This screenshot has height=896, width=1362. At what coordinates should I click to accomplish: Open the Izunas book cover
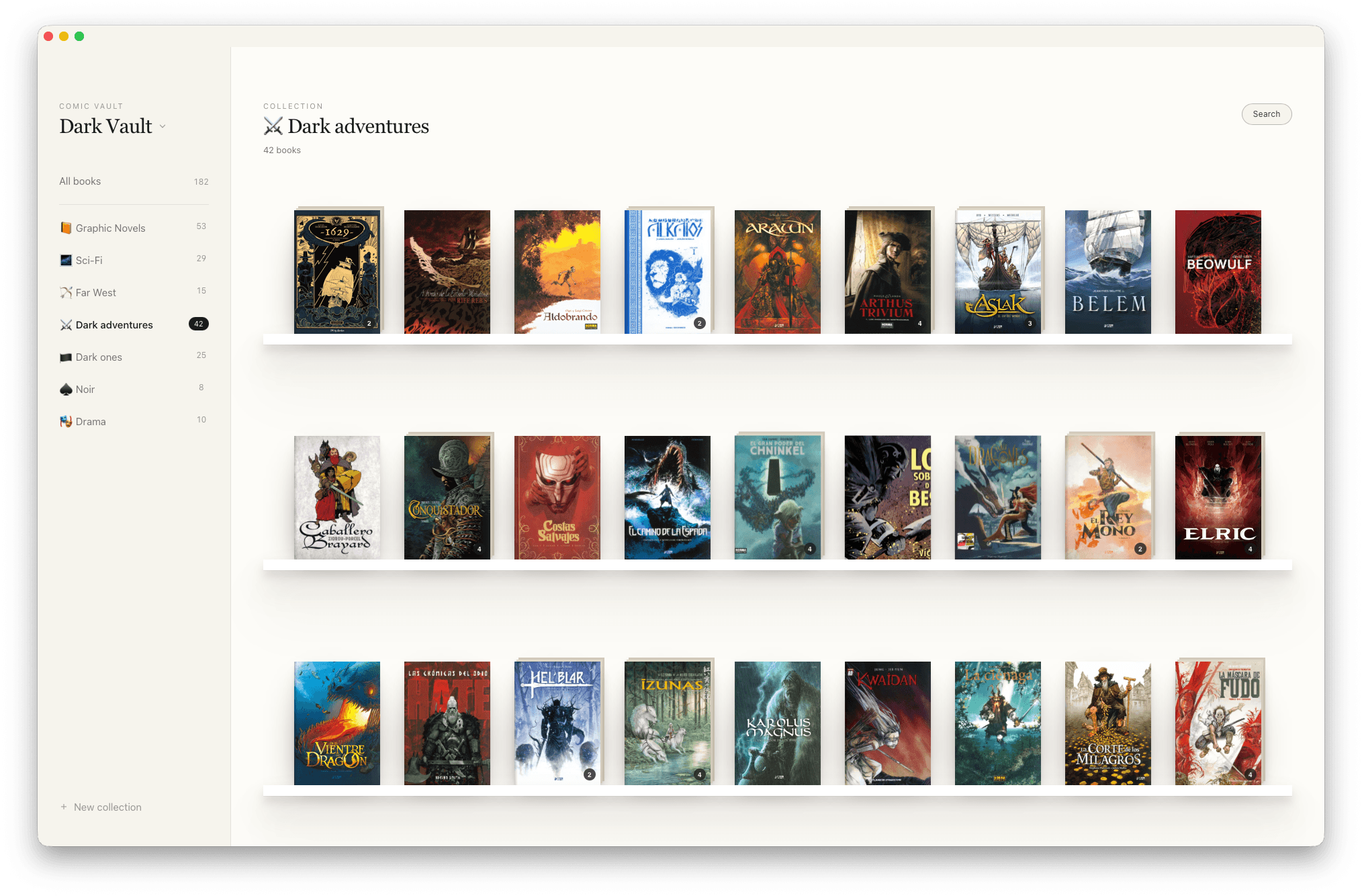(668, 723)
